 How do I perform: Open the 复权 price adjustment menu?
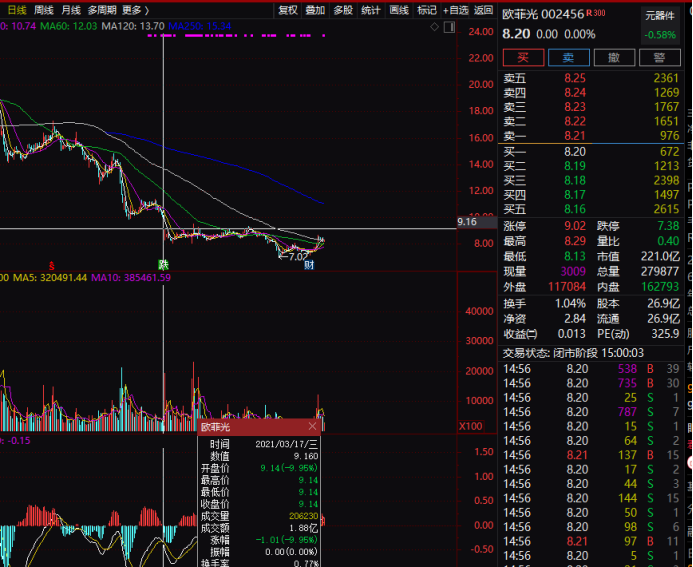[288, 10]
